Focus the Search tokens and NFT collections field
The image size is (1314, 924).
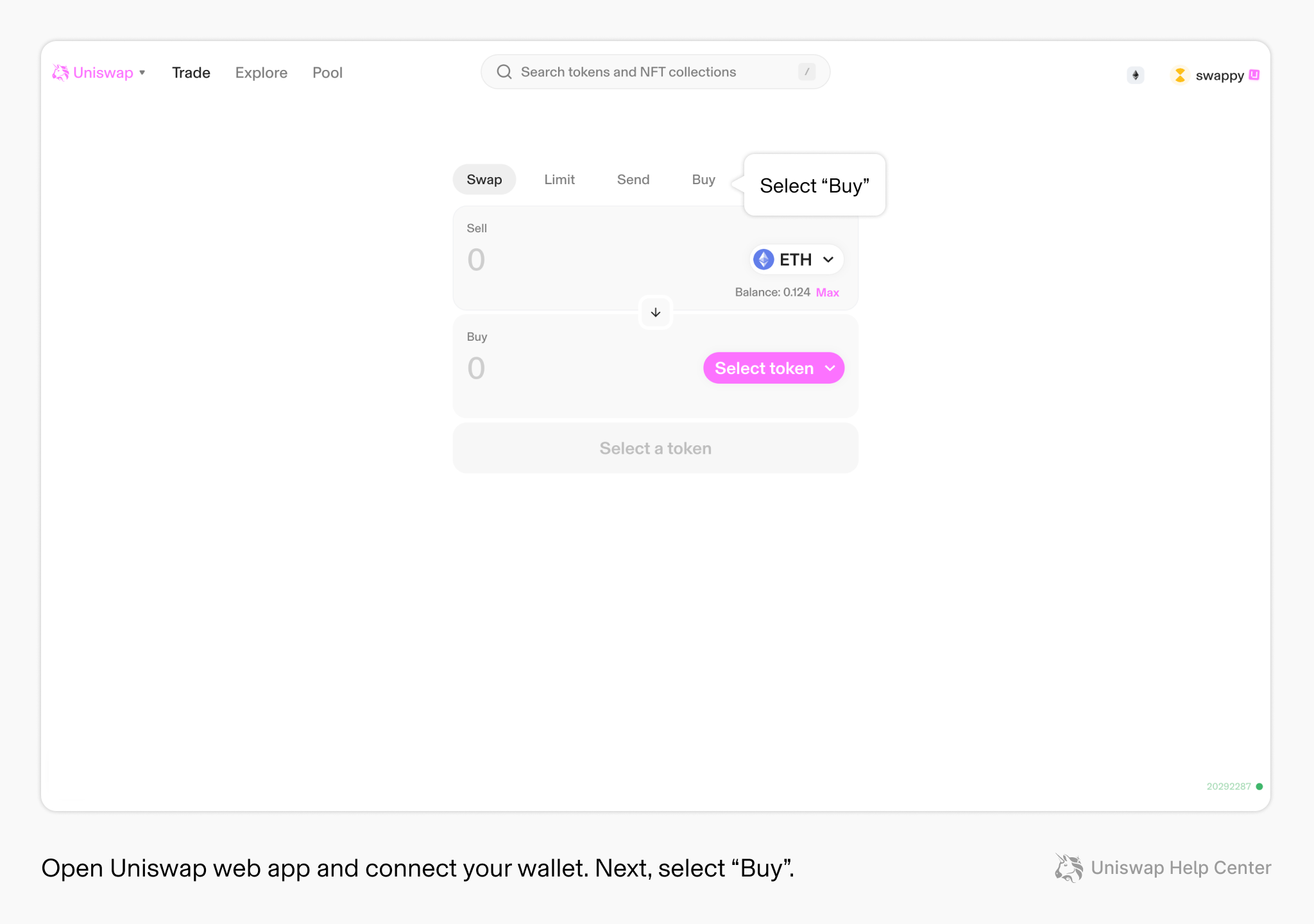coord(655,72)
